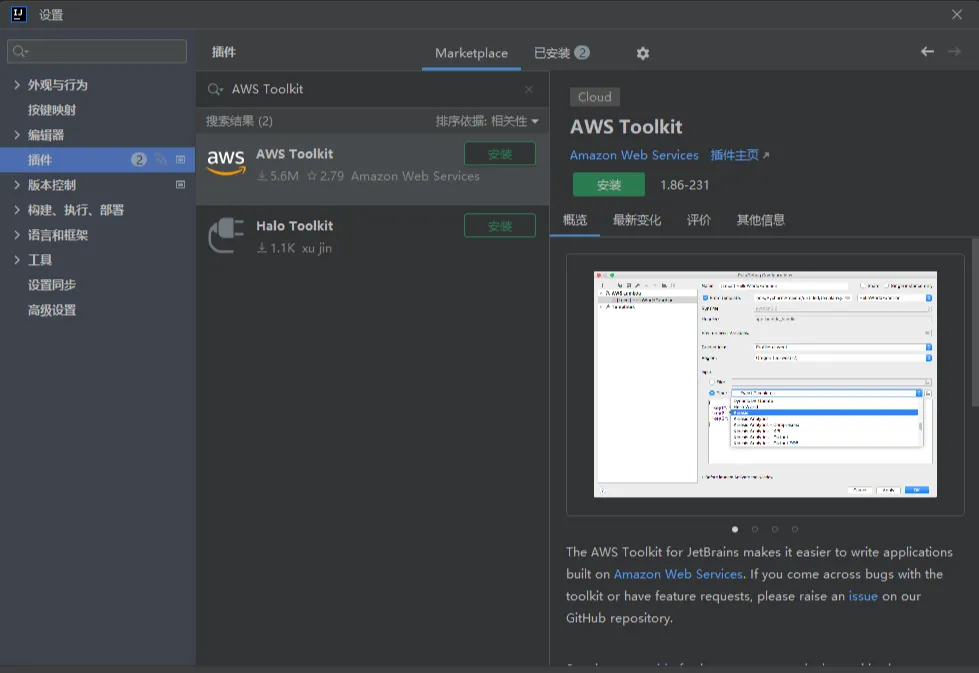Click the magnifier icon in the Marketplace search field
Screen dimensions: 979x673
click(214, 89)
